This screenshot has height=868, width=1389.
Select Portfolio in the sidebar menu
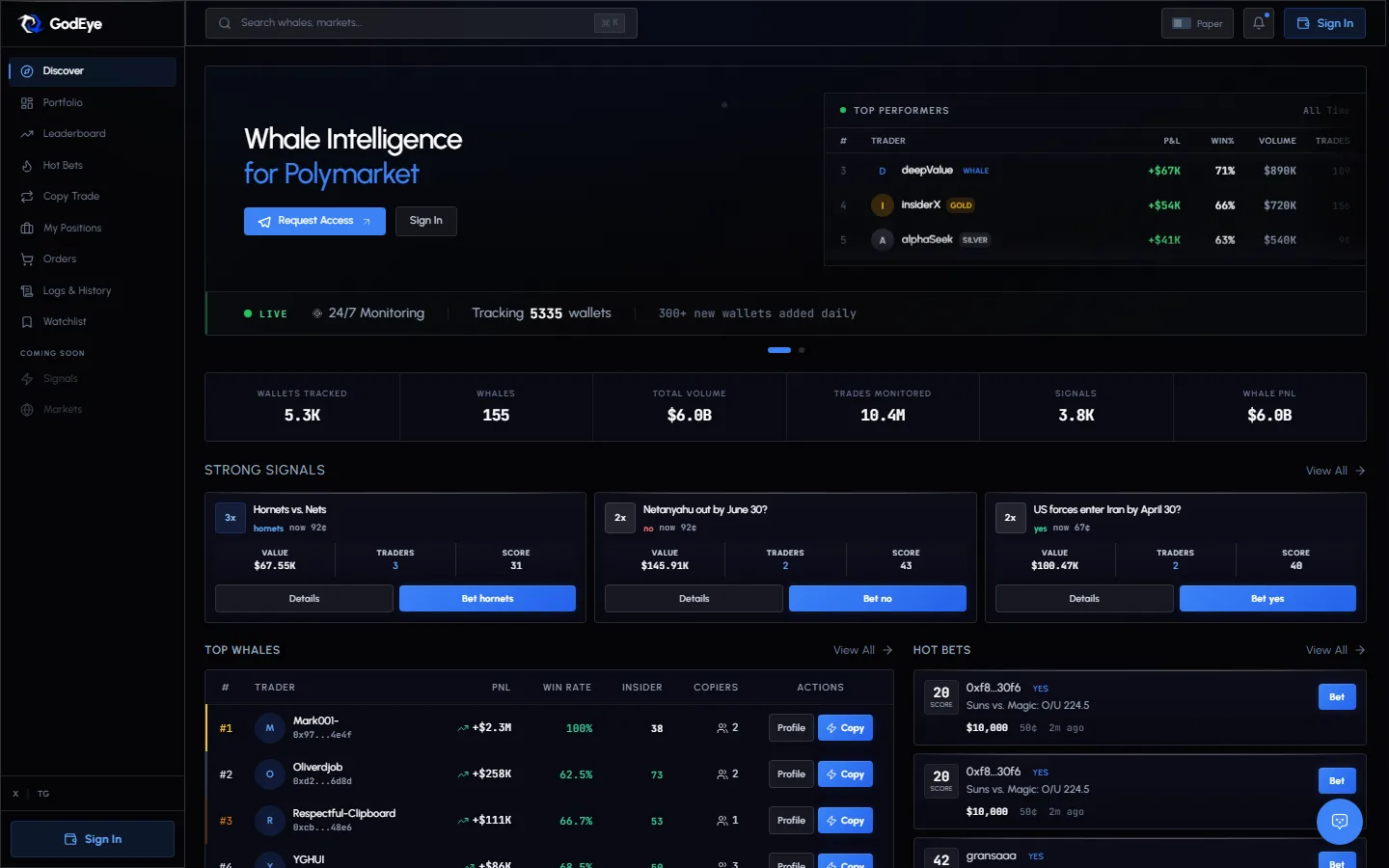[x=63, y=103]
